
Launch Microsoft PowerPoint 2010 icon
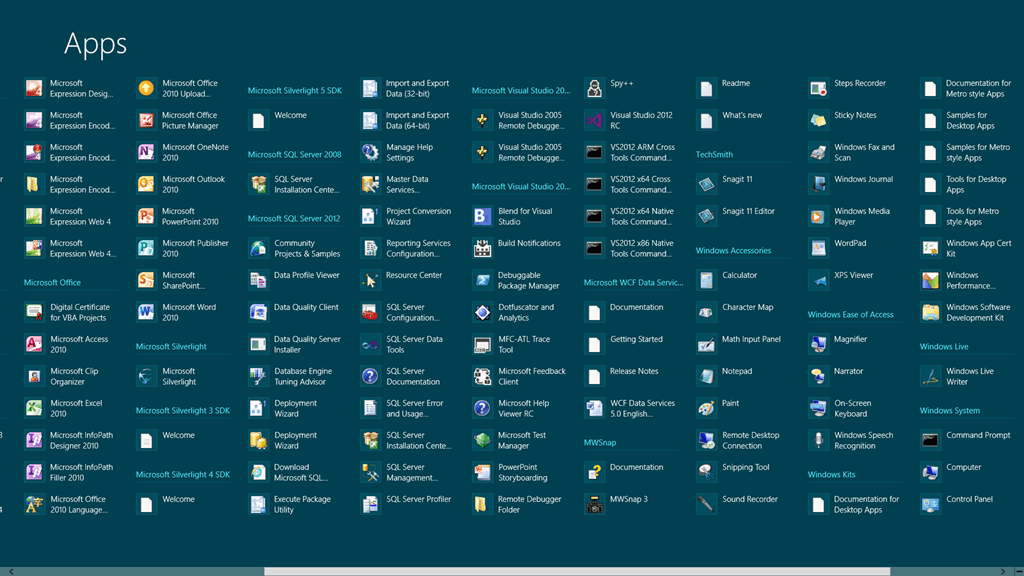(x=146, y=216)
